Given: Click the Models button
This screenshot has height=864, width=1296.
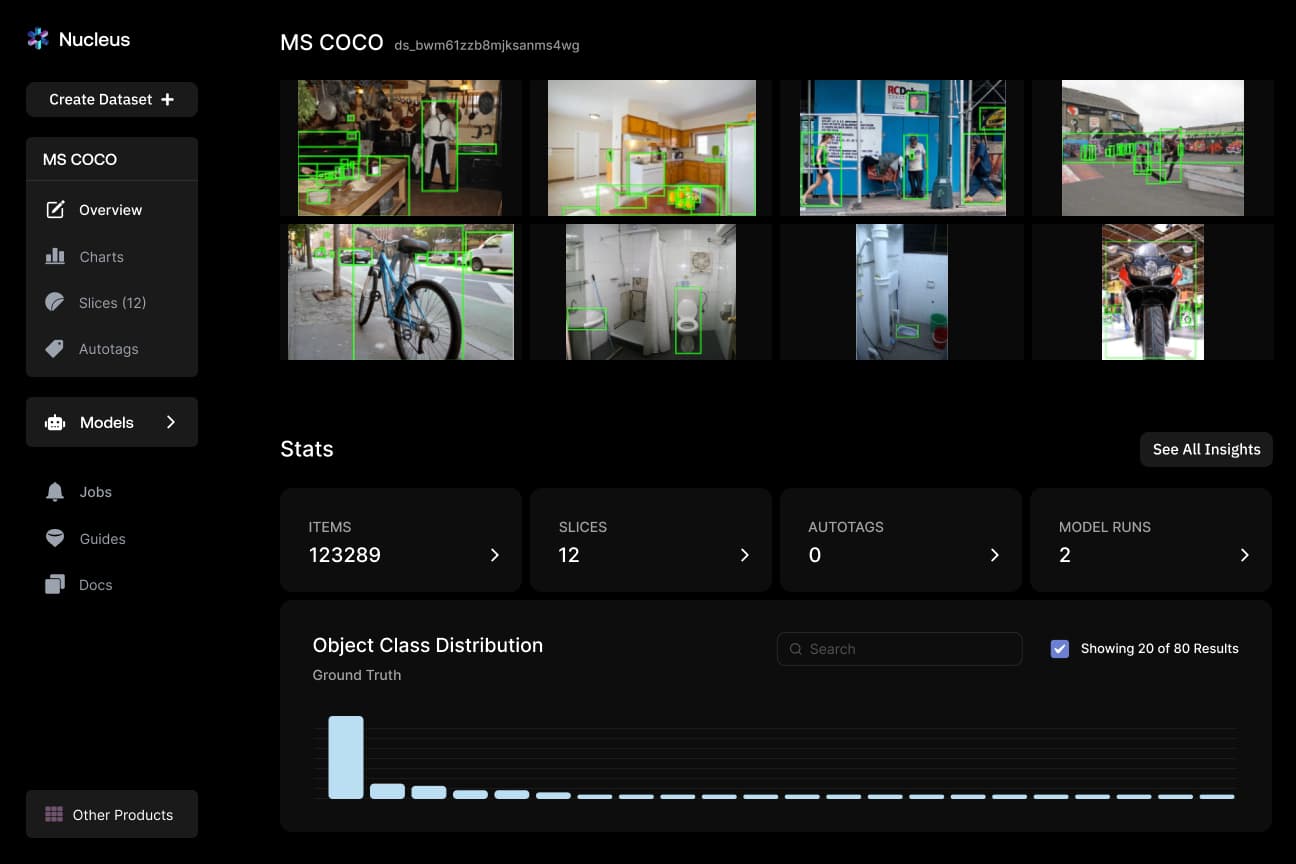Looking at the screenshot, I should [x=112, y=422].
